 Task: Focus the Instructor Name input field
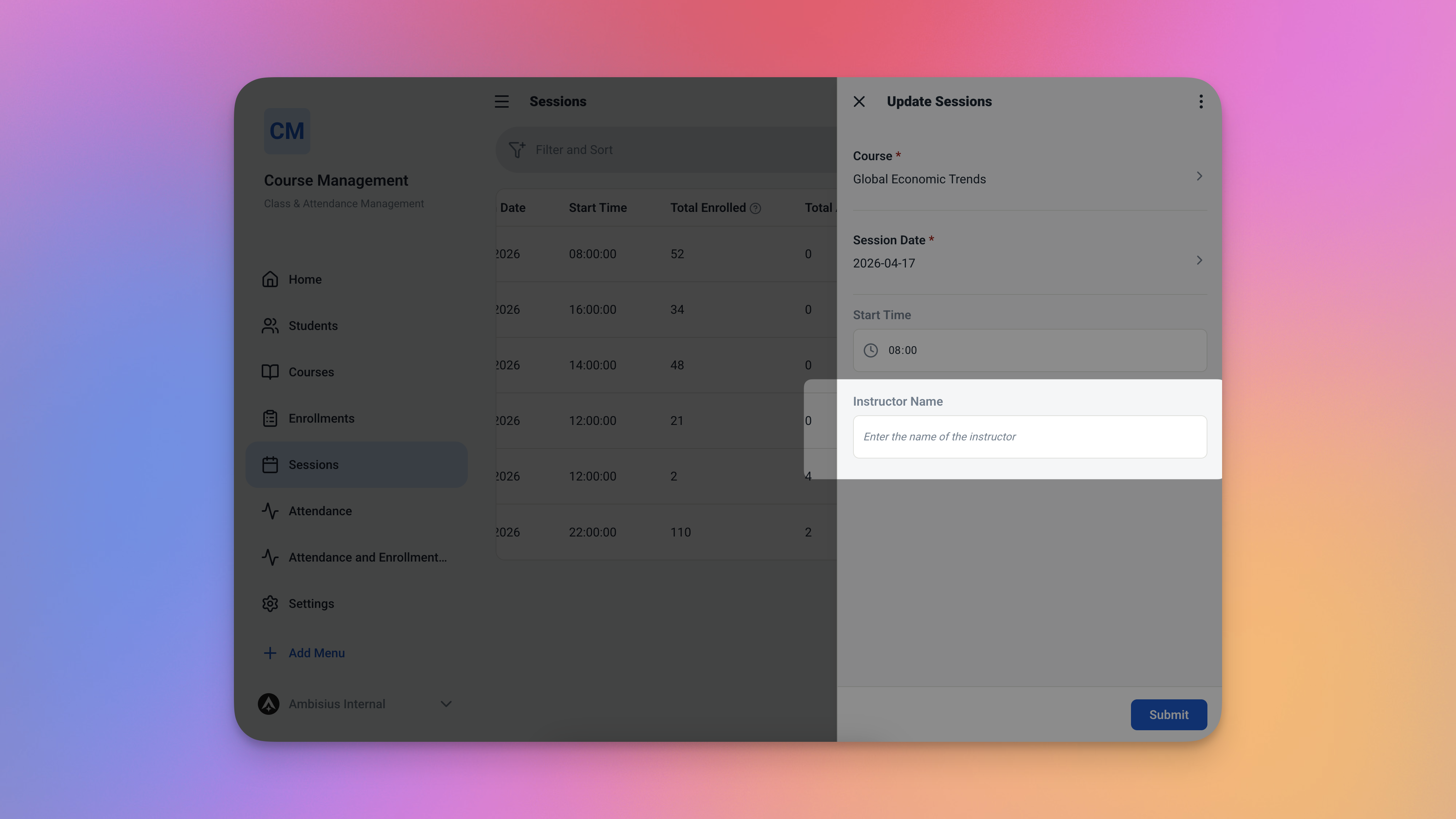1029,437
